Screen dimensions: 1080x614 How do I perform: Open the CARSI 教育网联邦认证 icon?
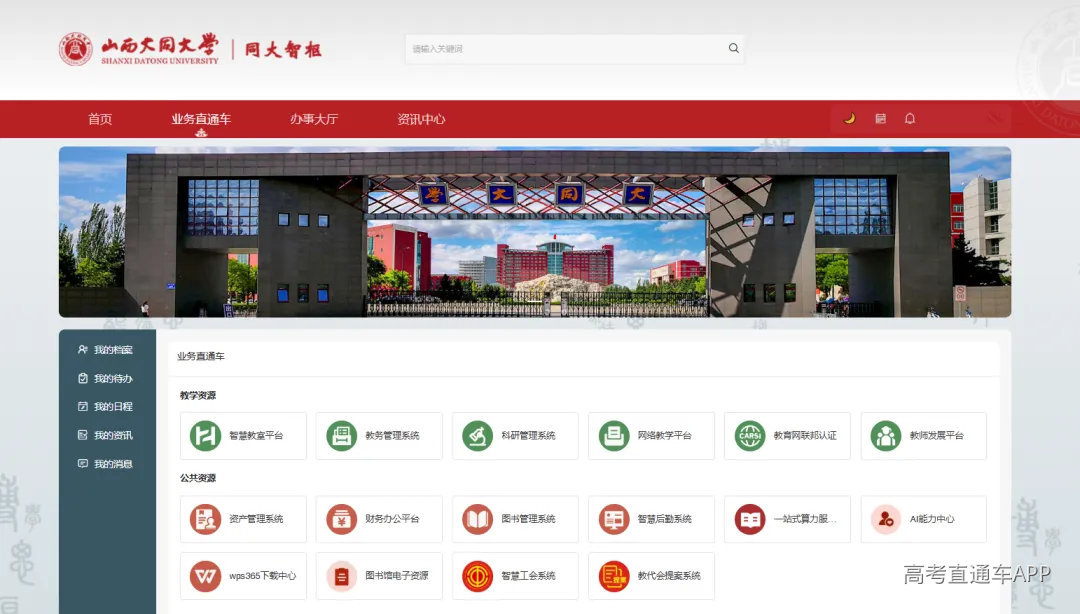pos(749,436)
